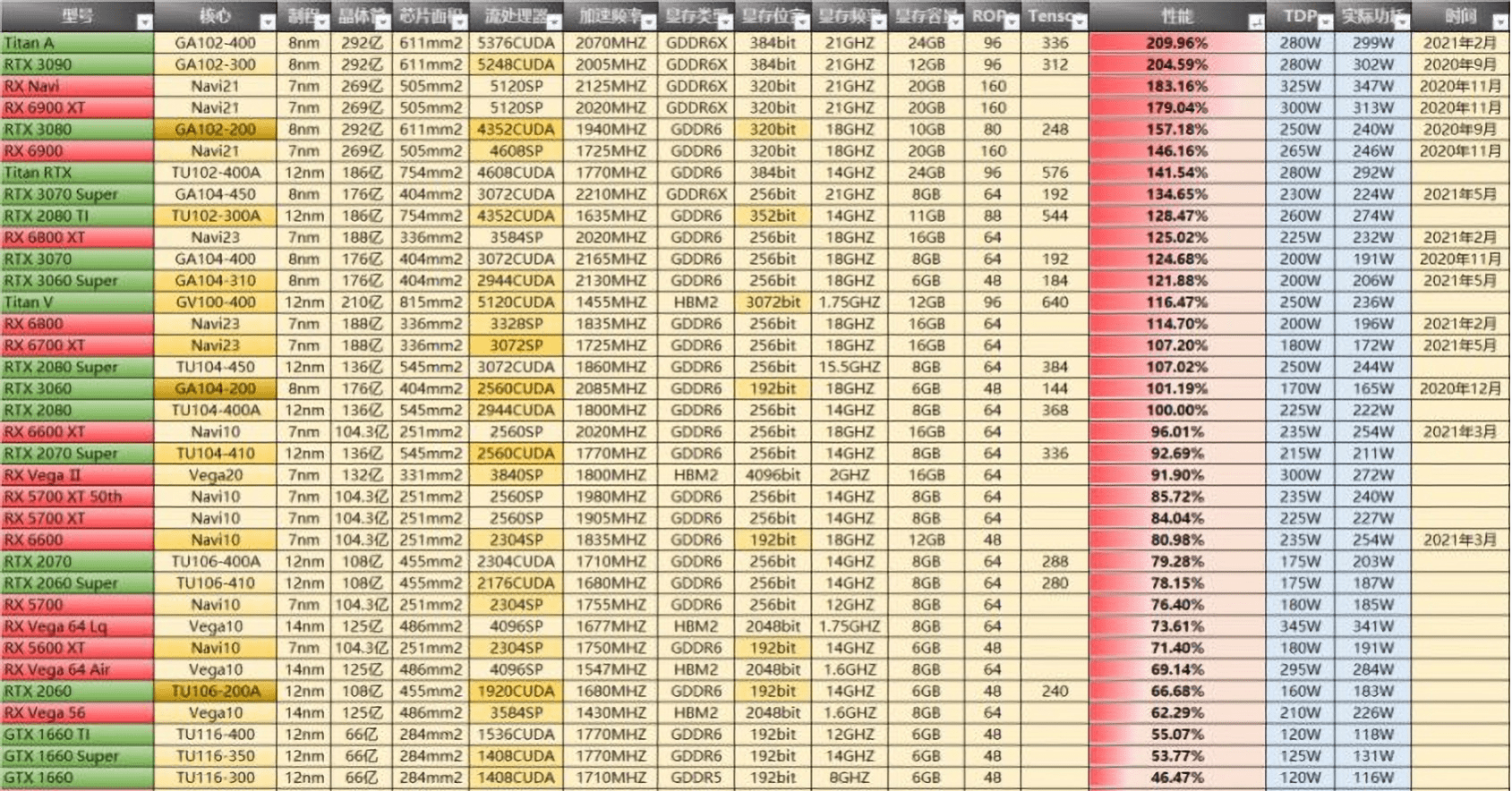1512x791 pixels.
Task: Open the 性能 column sort dropdown
Action: 1256,21
